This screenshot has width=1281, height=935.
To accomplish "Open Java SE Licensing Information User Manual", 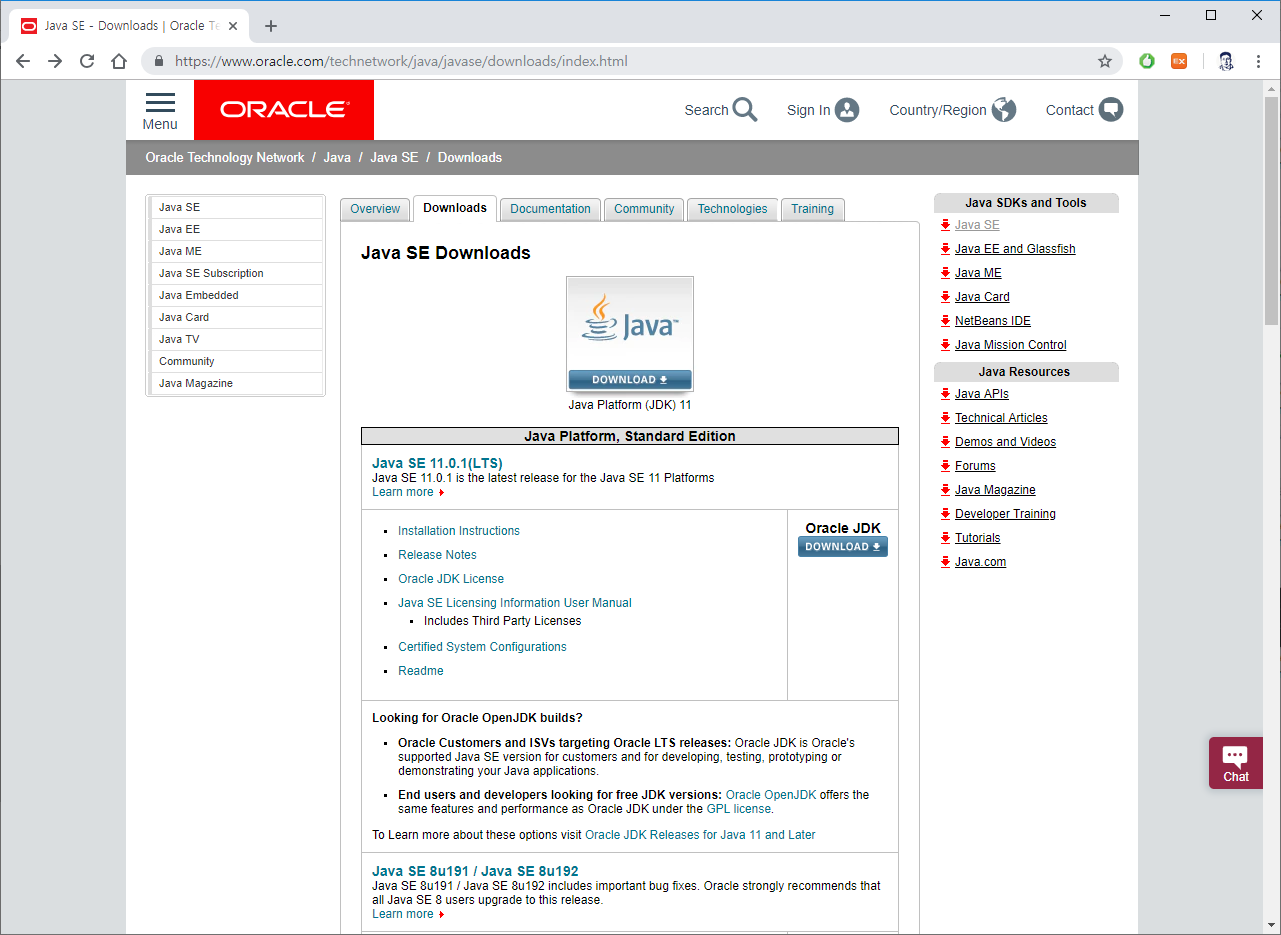I will (x=515, y=603).
